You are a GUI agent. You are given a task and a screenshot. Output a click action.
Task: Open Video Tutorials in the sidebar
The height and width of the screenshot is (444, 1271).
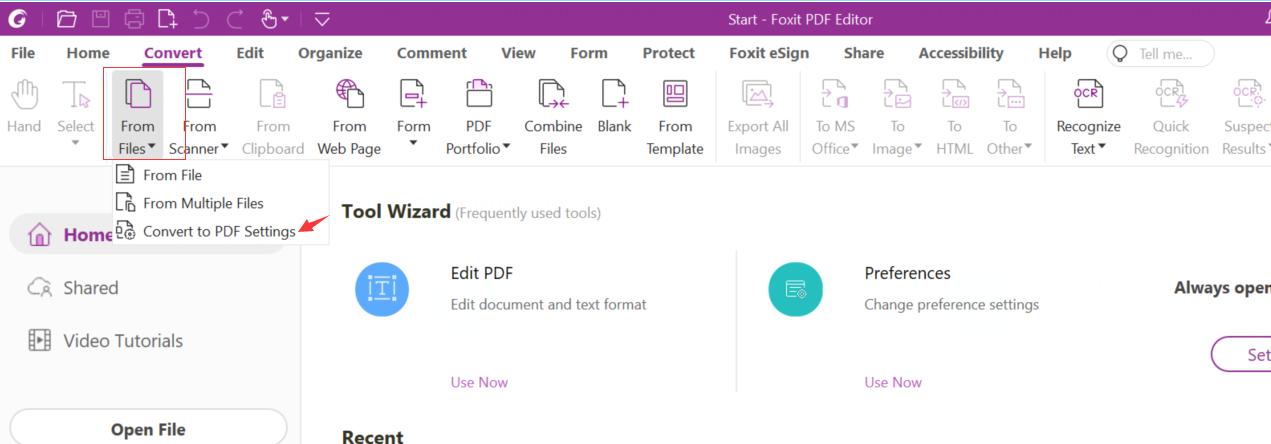(123, 341)
